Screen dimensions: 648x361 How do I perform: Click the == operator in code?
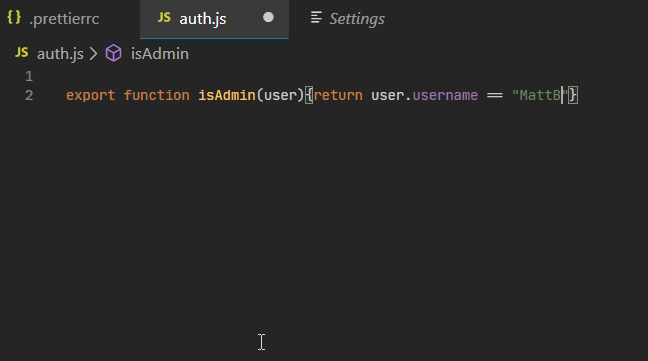click(x=495, y=95)
